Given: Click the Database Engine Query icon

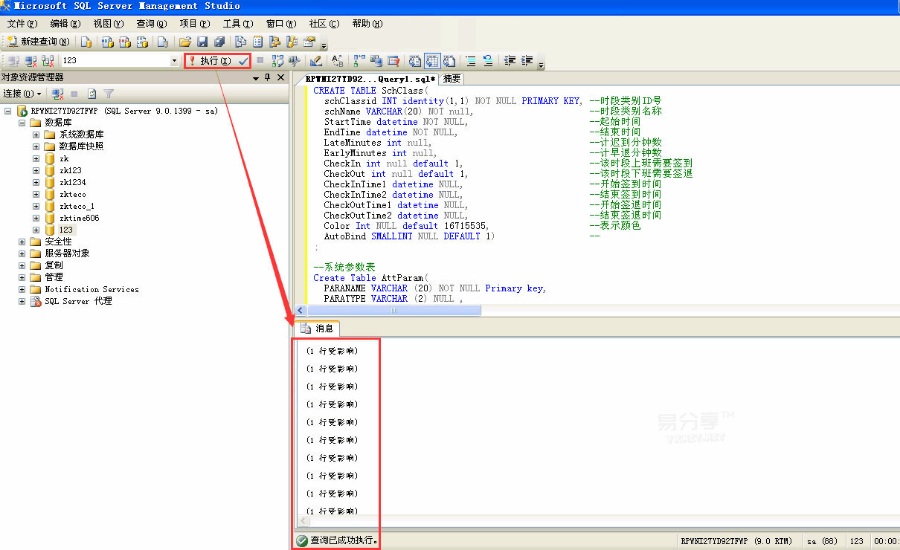Looking at the screenshot, I should pyautogui.click(x=86, y=41).
